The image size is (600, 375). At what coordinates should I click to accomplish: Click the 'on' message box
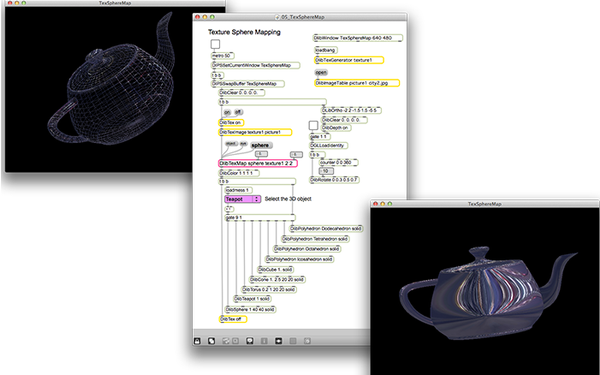tap(227, 112)
